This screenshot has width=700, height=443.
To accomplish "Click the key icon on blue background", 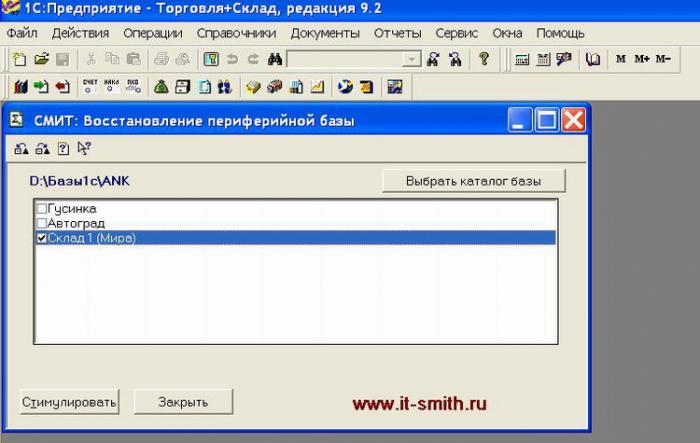I will coord(211,59).
